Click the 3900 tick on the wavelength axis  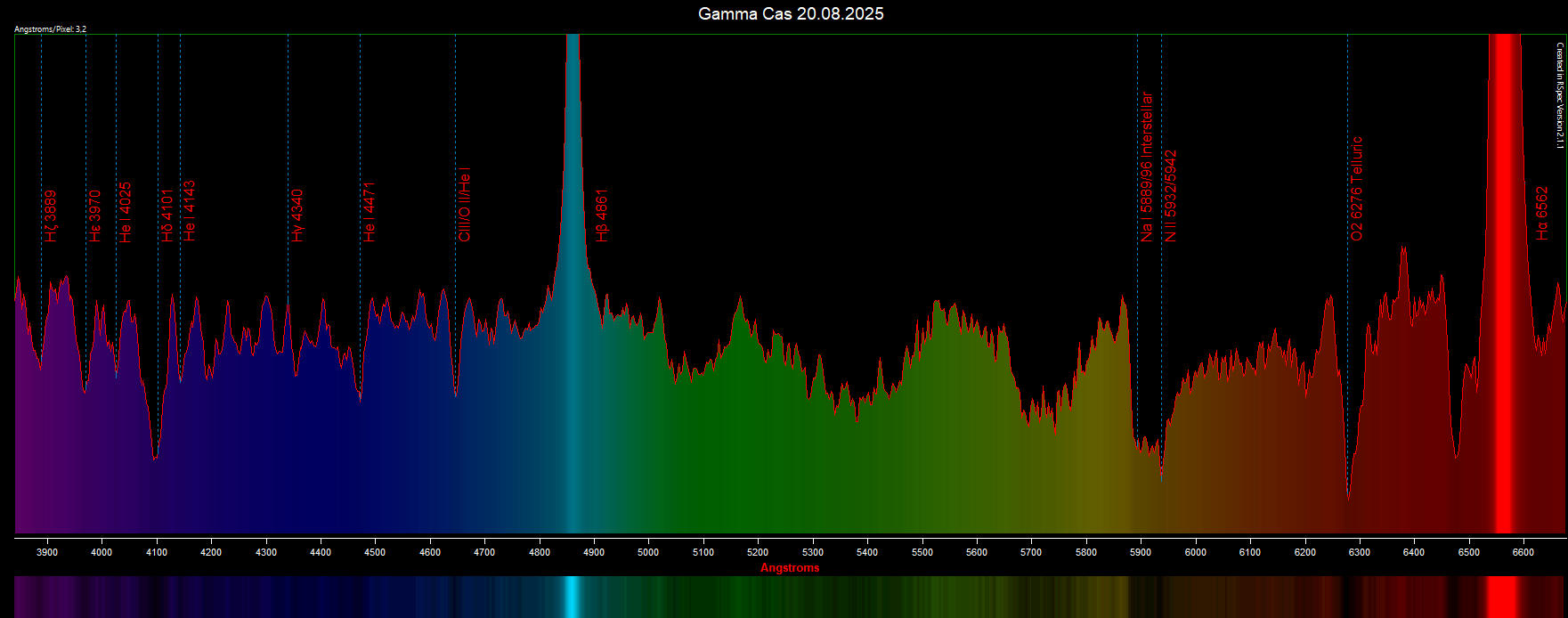(47, 552)
